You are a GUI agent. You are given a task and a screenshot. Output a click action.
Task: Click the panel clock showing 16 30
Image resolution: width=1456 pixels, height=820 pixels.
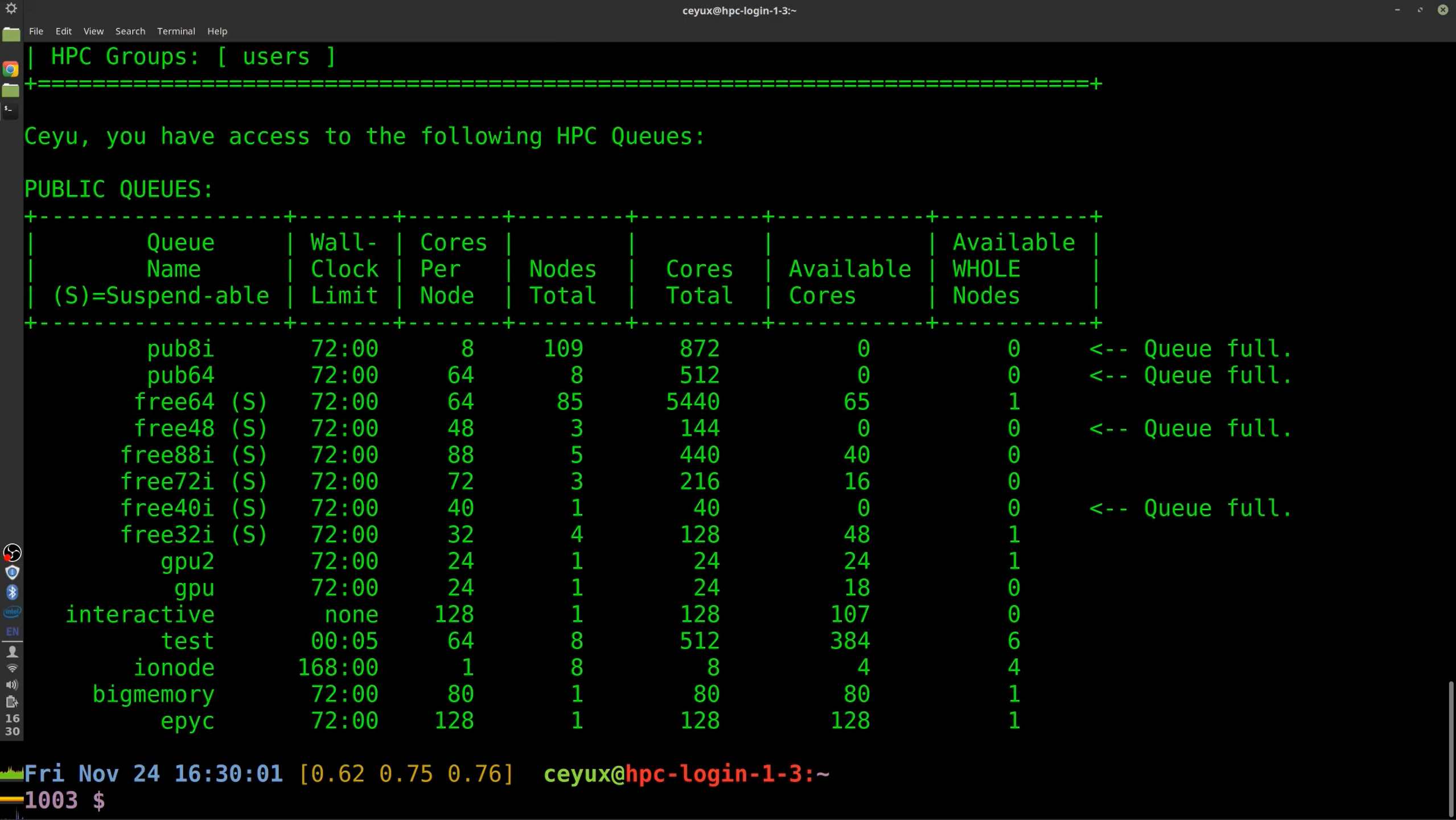12,725
